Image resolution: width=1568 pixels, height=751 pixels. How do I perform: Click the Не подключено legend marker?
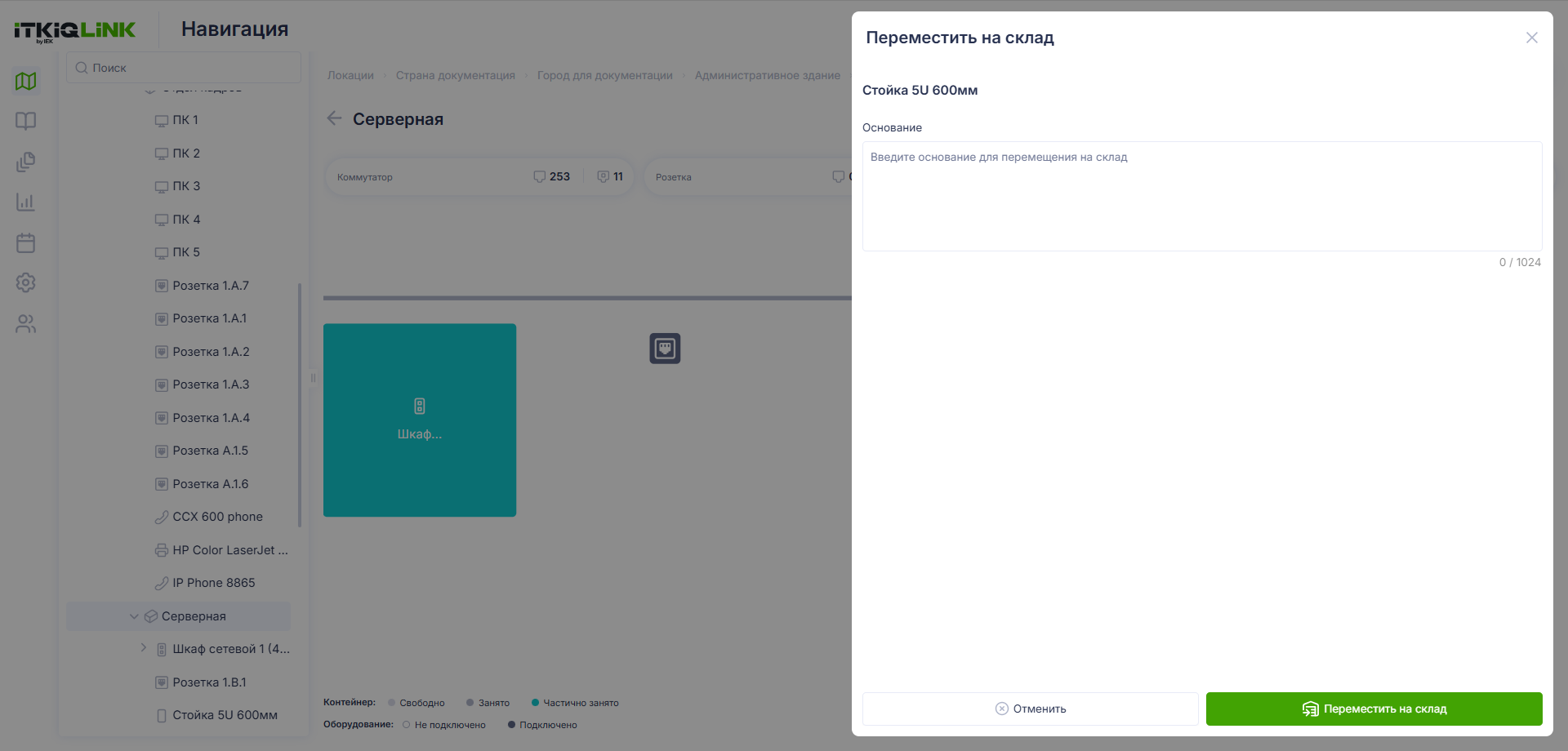[x=406, y=725]
